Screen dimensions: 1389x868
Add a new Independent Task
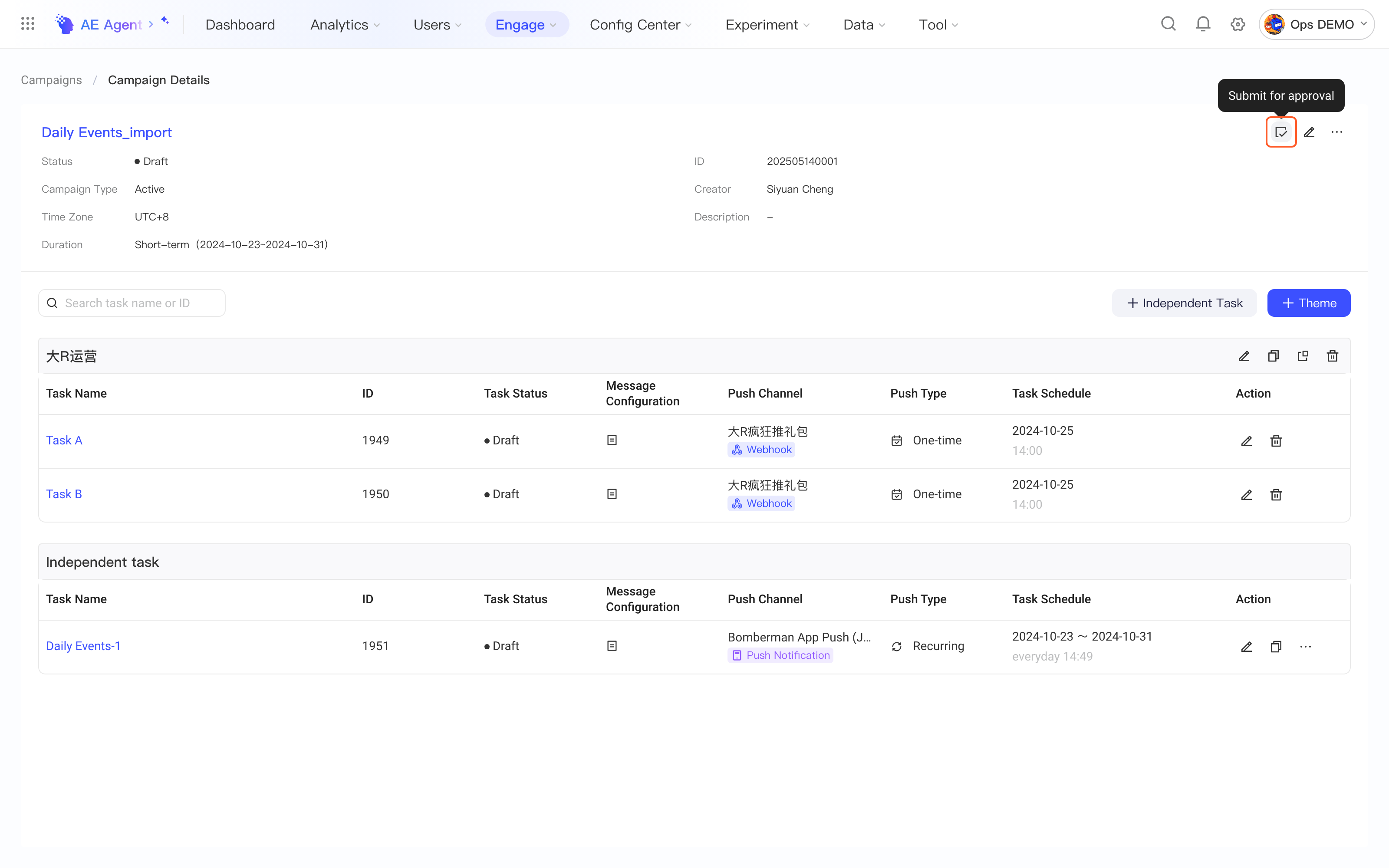1184,303
